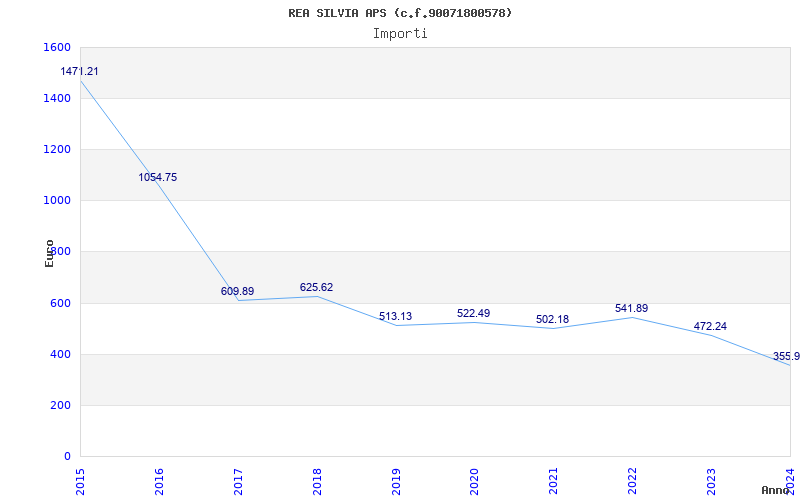Screen dimensions: 800x500
Task: Select the 1054.75 data point label
Action: click(158, 177)
